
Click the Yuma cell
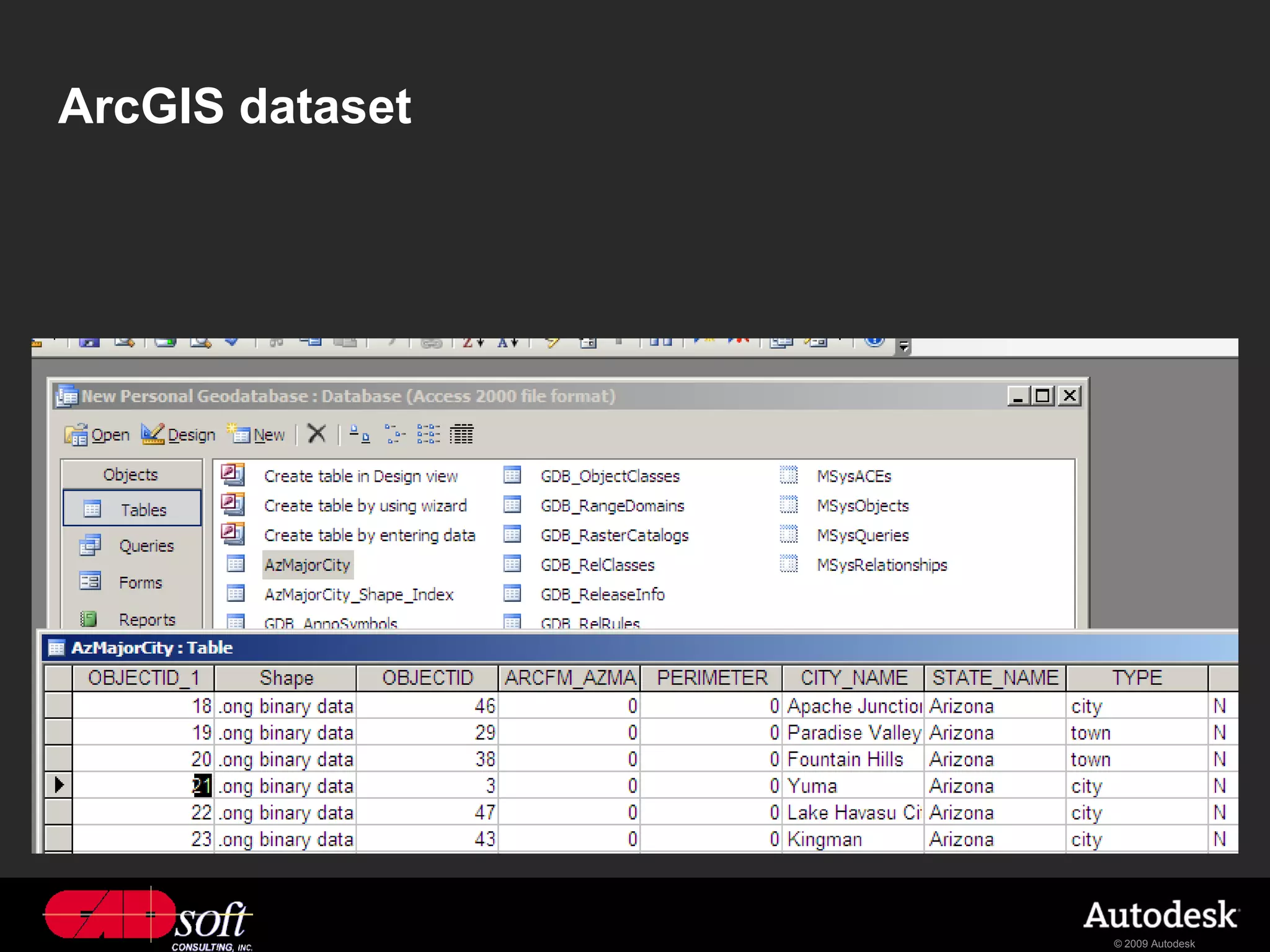854,786
